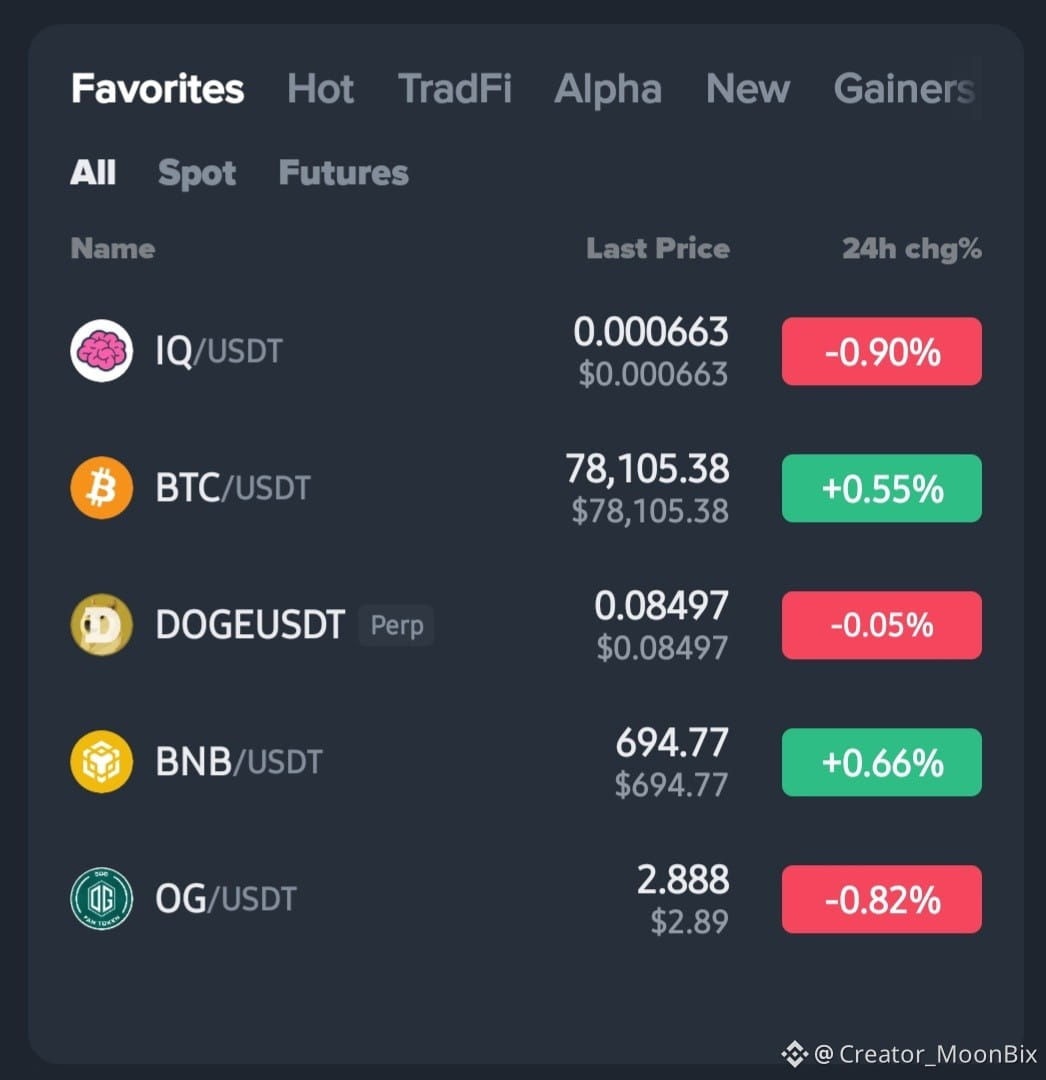Click the red -0.90% change badge for IQ
Screen dimensions: 1046x1080
(x=881, y=351)
